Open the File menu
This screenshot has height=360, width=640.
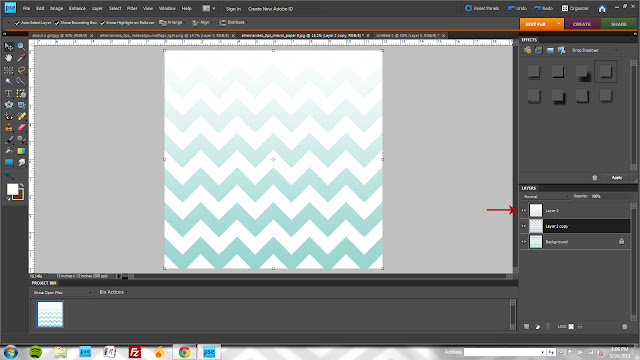tap(26, 9)
